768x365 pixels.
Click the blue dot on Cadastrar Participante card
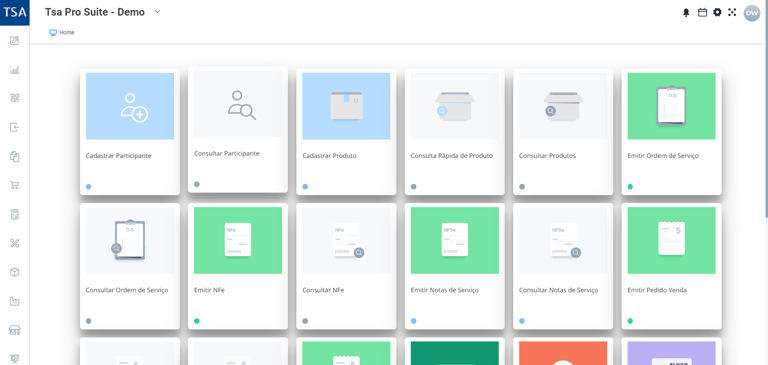89,187
